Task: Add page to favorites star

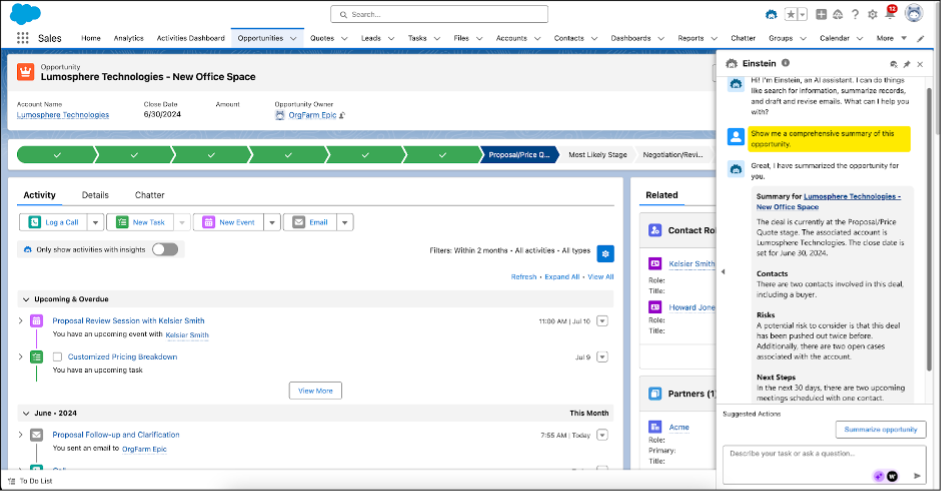Action: pyautogui.click(x=791, y=14)
